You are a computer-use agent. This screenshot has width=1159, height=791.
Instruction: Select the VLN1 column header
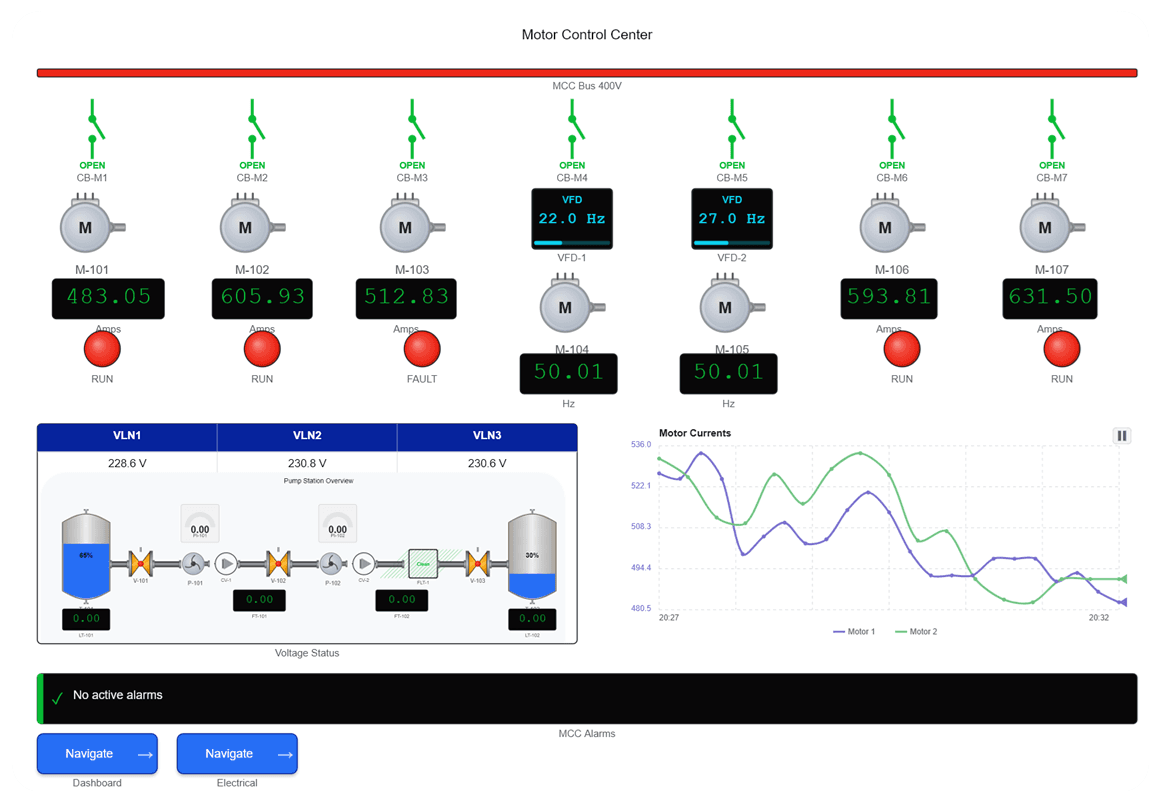point(127,436)
